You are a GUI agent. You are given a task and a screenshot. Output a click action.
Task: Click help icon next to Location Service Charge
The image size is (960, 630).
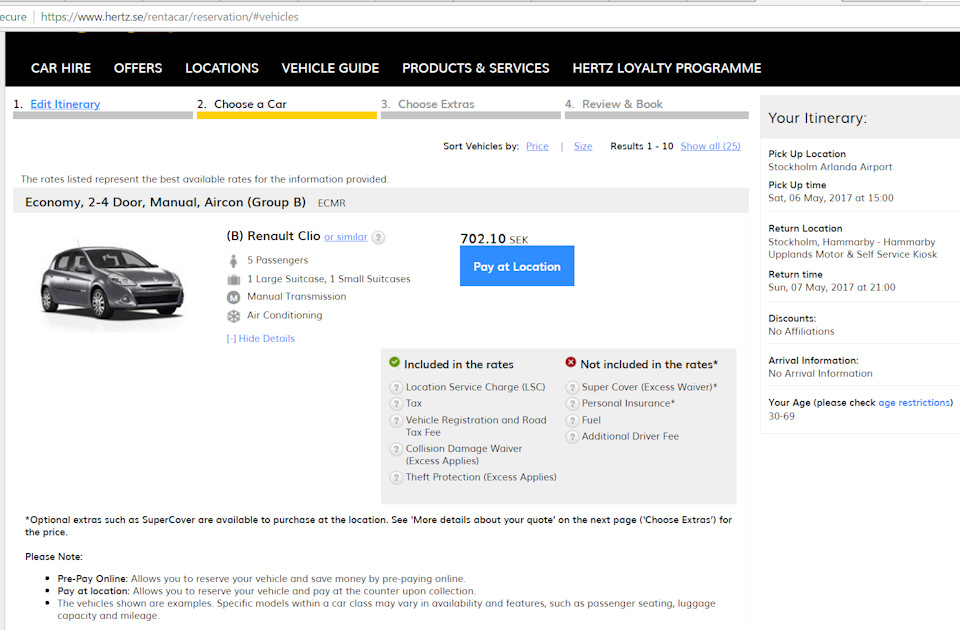click(x=396, y=387)
